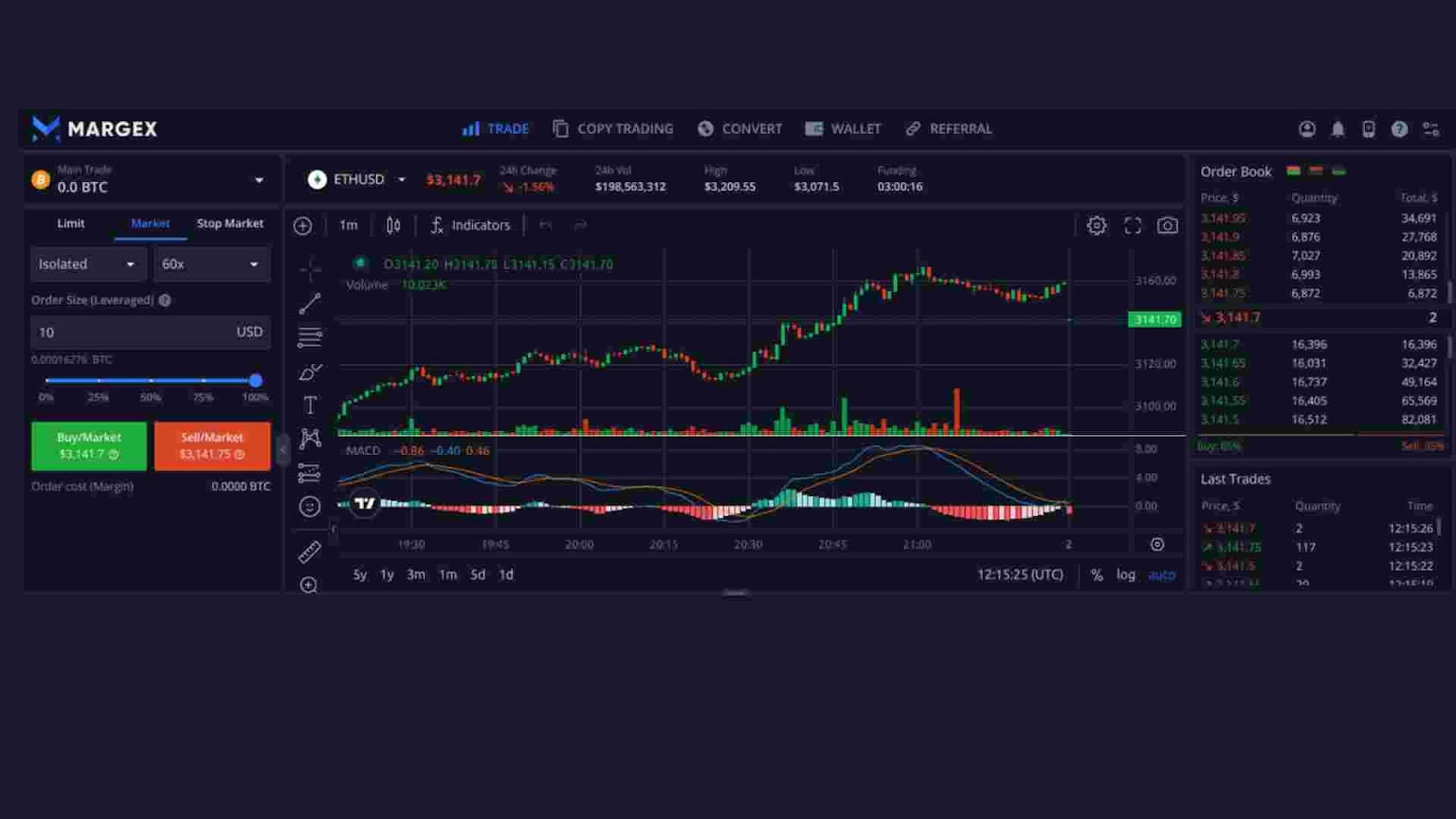Click the mobile app icon in header
This screenshot has width=1456, height=819.
click(x=1369, y=129)
